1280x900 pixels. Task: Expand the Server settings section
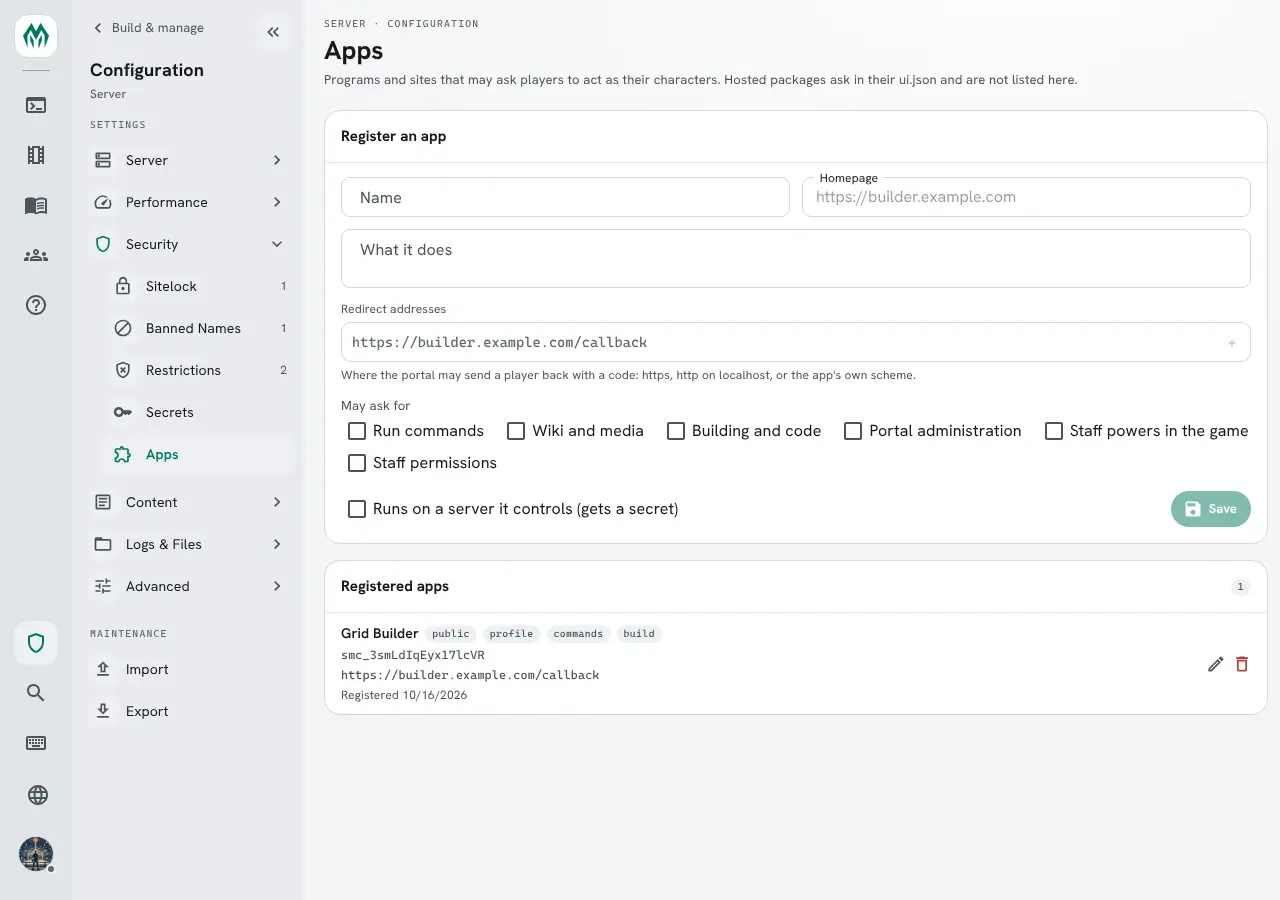pyautogui.click(x=188, y=160)
